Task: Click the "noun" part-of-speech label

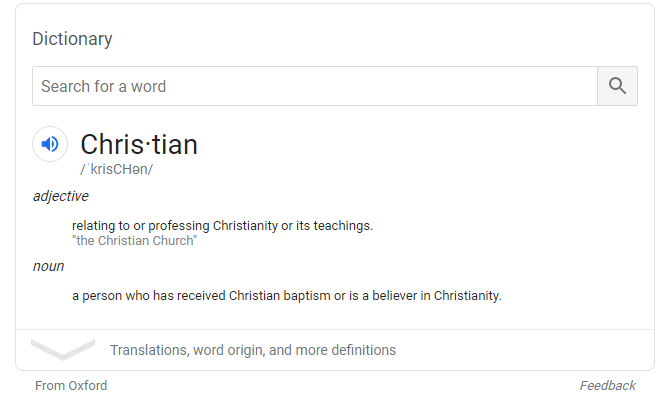Action: (x=48, y=266)
